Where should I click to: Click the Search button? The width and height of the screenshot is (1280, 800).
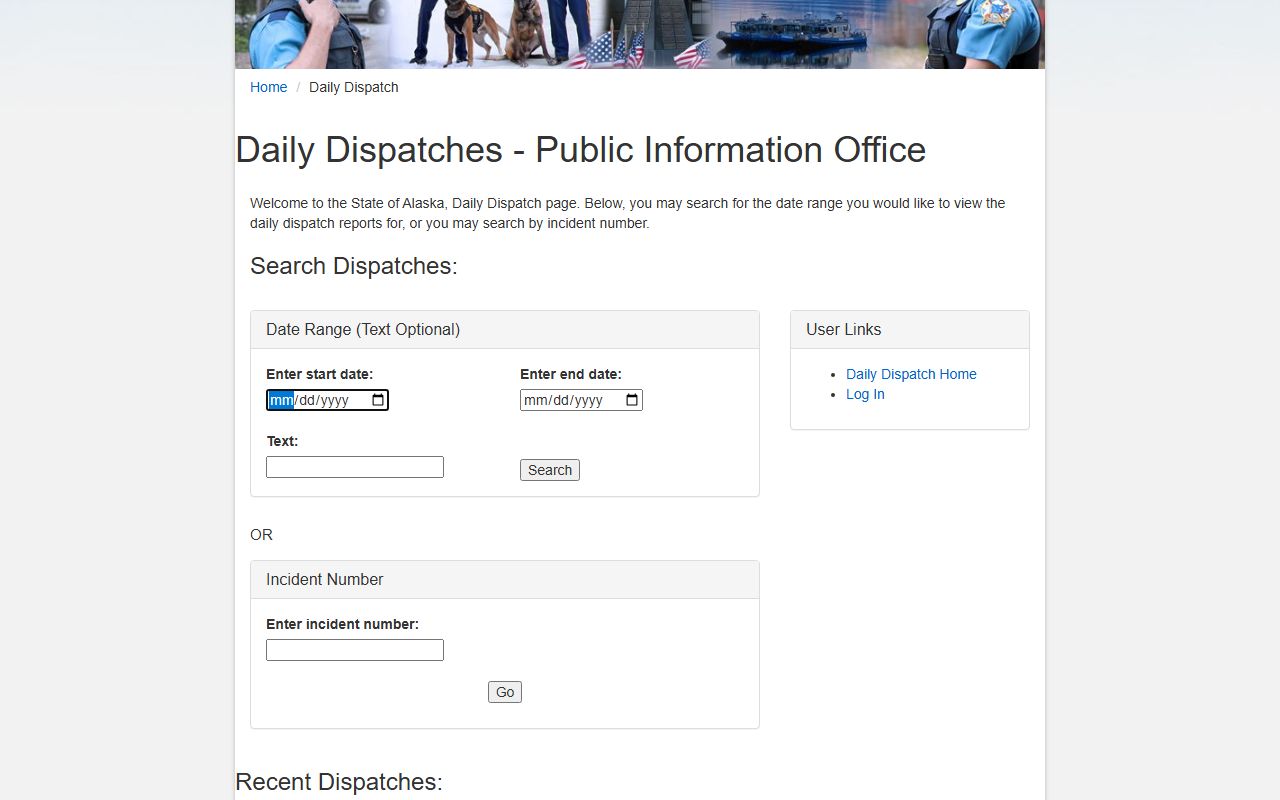point(550,470)
